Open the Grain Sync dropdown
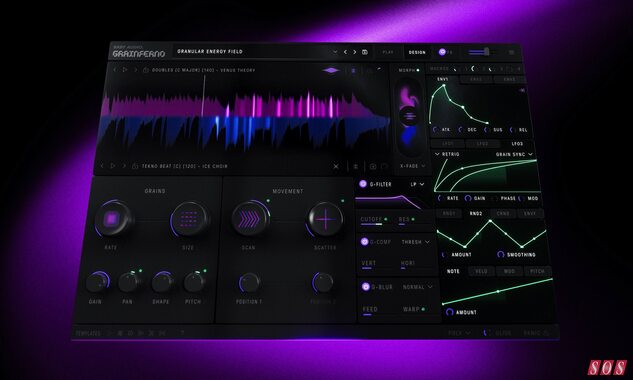 pos(514,154)
